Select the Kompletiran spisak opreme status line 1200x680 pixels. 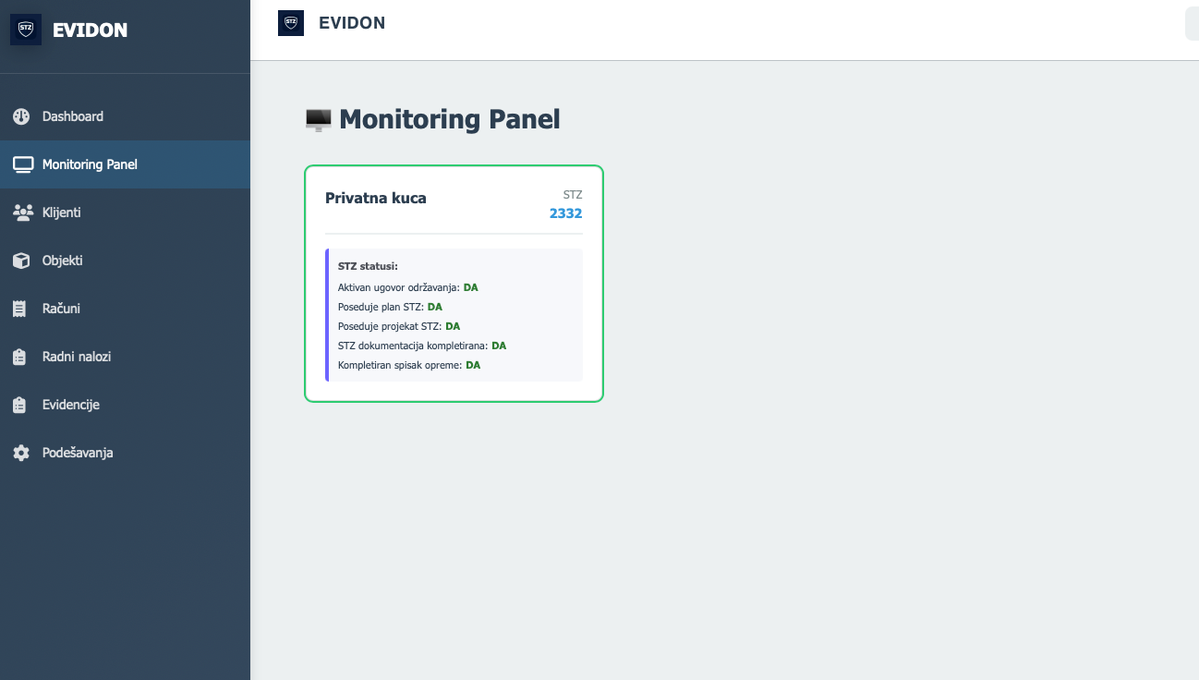[409, 365]
